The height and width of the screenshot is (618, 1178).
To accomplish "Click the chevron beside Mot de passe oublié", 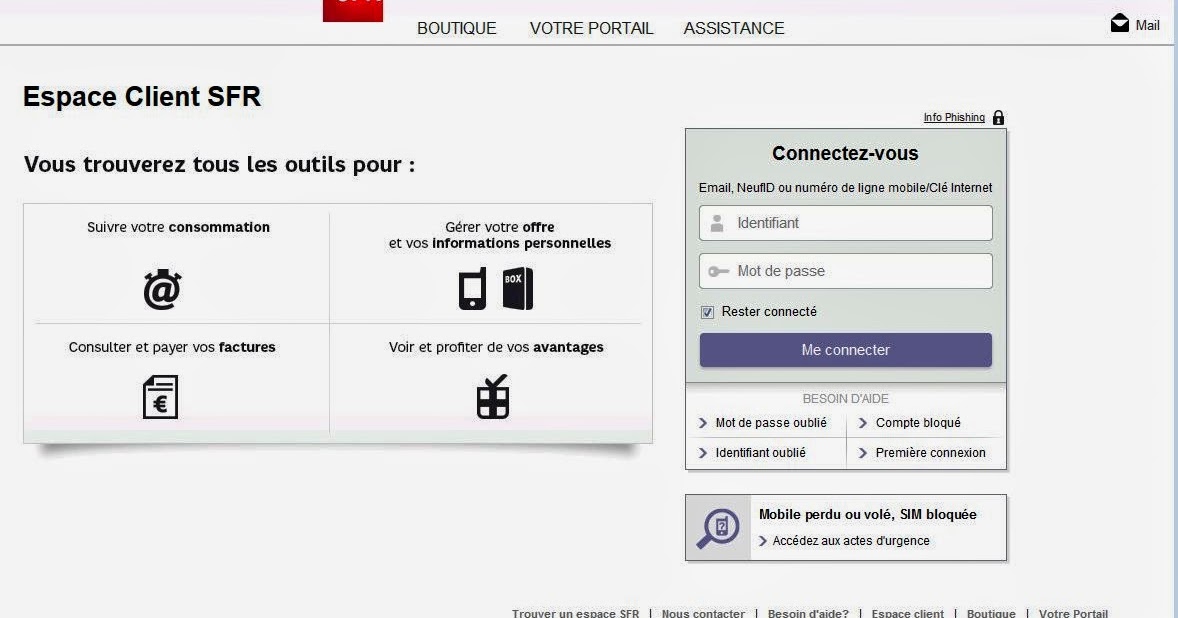I will [x=703, y=423].
